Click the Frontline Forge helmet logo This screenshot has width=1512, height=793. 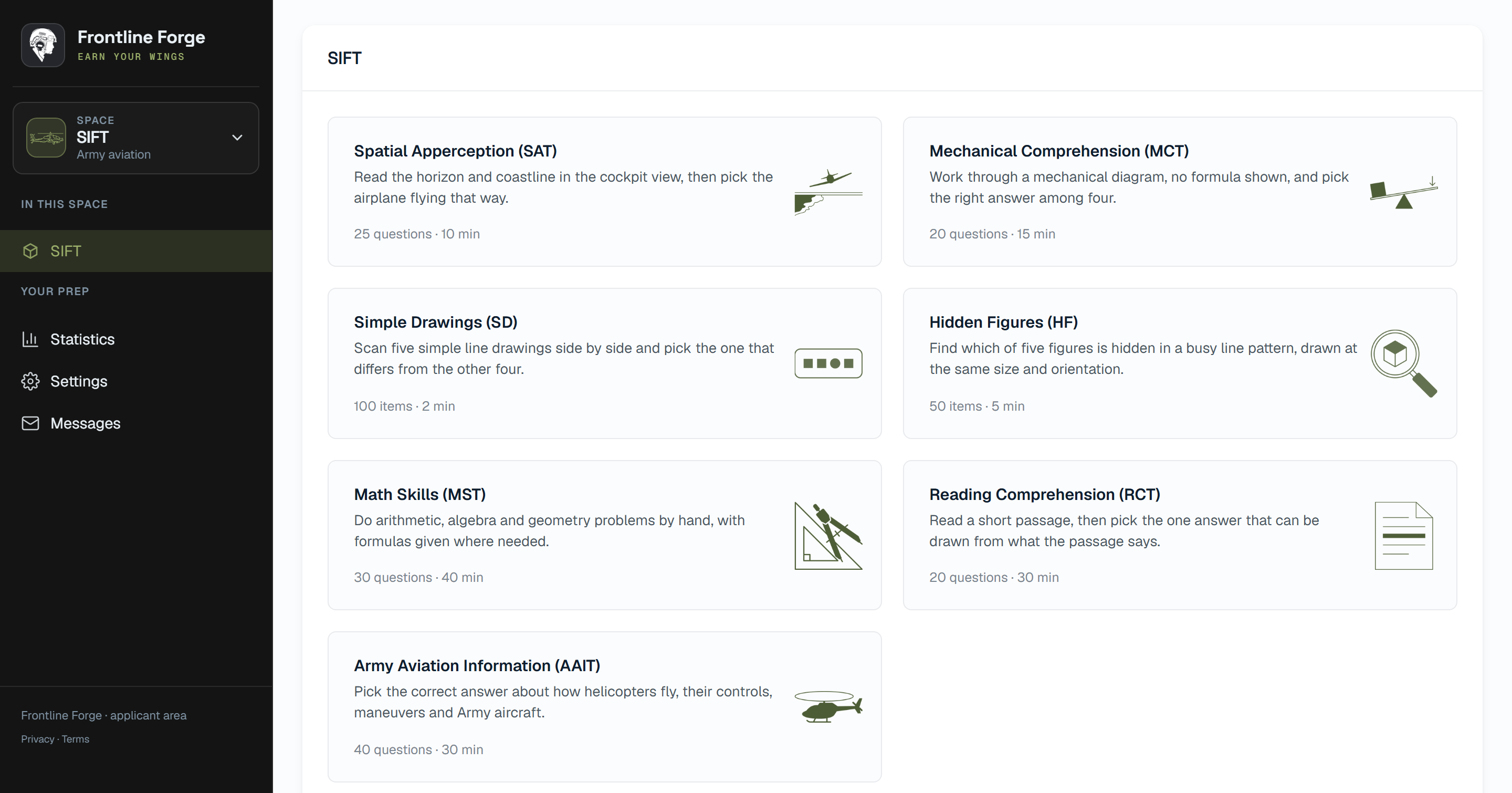tap(43, 45)
